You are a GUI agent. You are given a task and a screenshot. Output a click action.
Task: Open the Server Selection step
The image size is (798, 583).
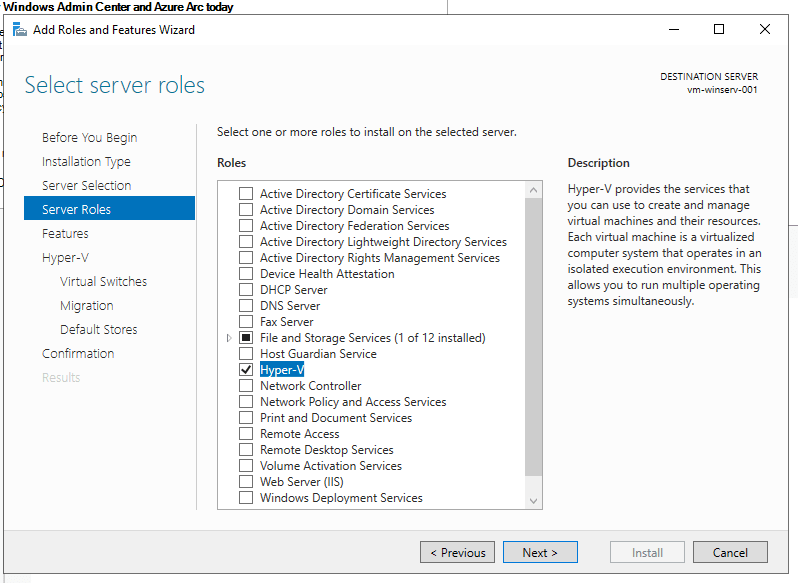tap(87, 186)
